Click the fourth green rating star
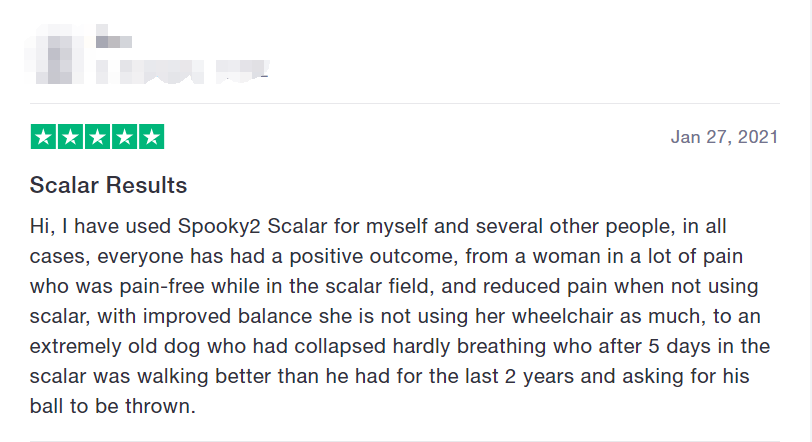Screen dimensions: 812x442 click(124, 137)
